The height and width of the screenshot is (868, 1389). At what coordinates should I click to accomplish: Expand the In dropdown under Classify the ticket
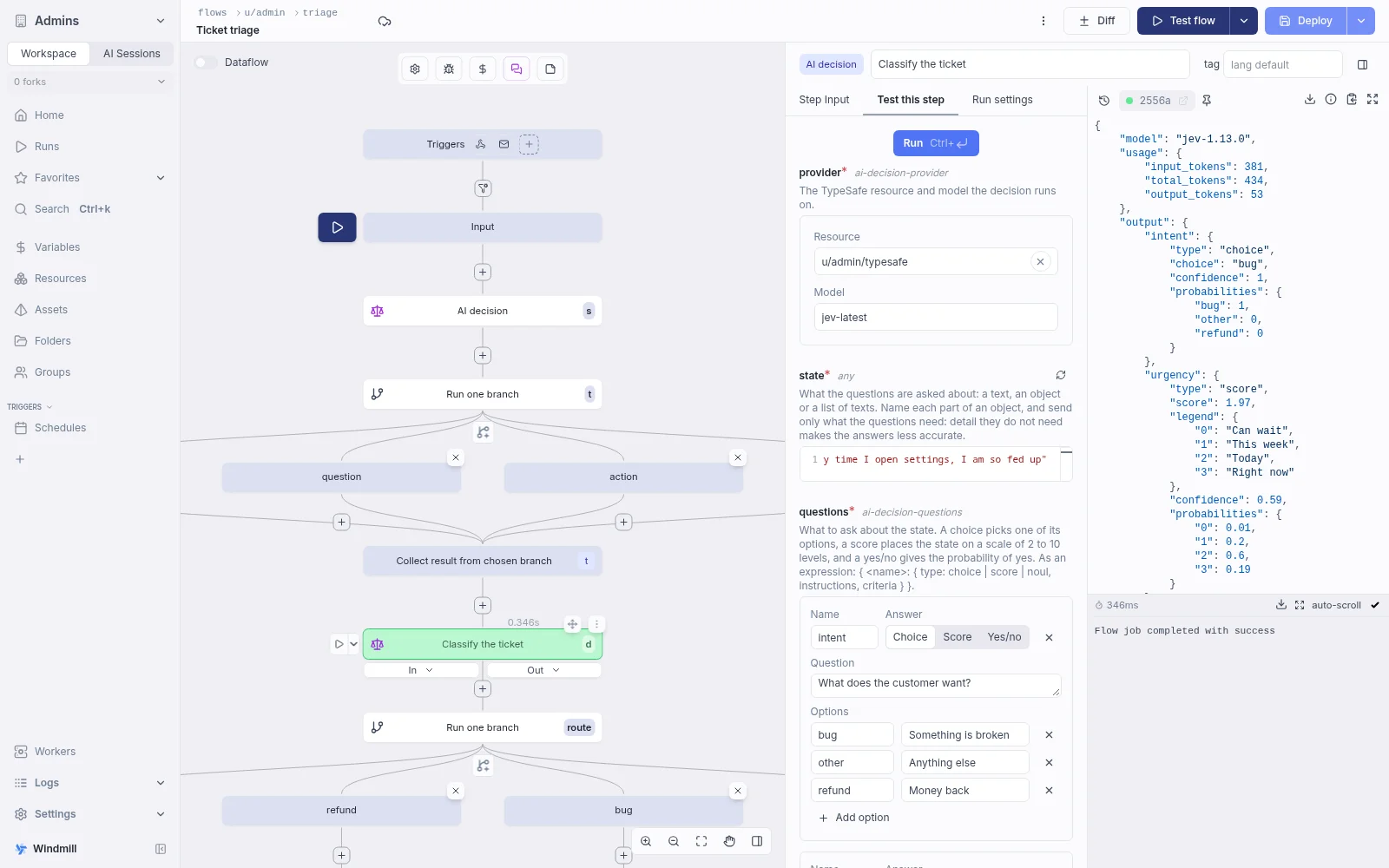tap(421, 670)
